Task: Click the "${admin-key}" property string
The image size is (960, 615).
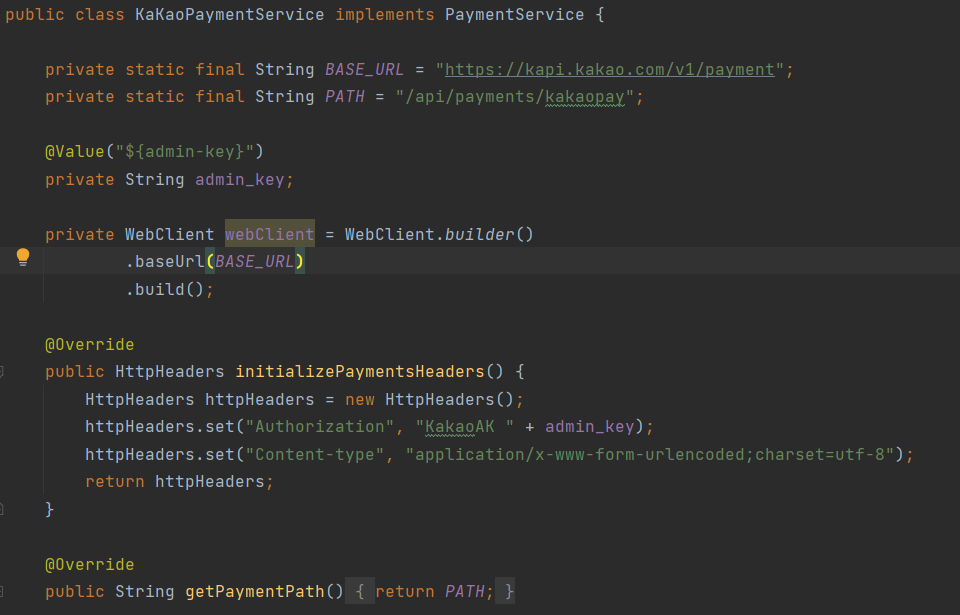Action: [x=184, y=151]
